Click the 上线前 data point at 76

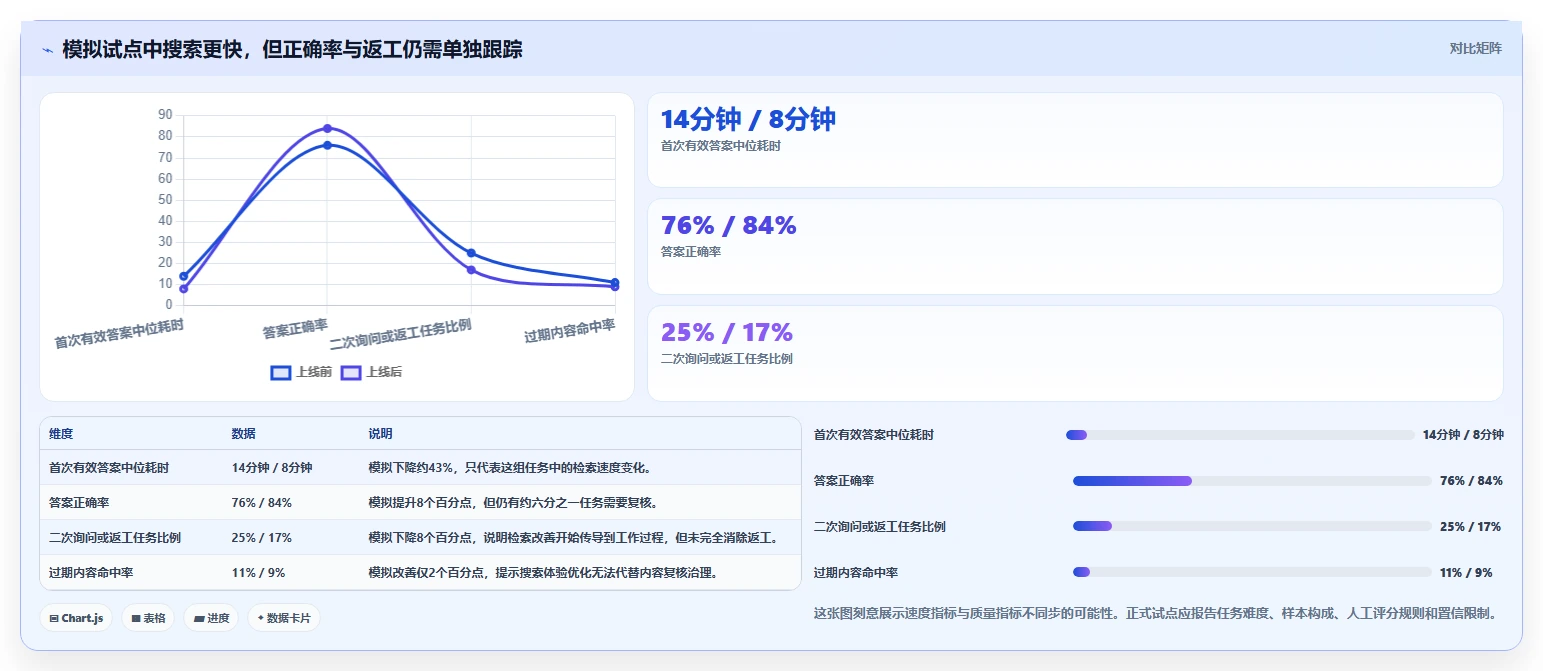pyautogui.click(x=327, y=145)
